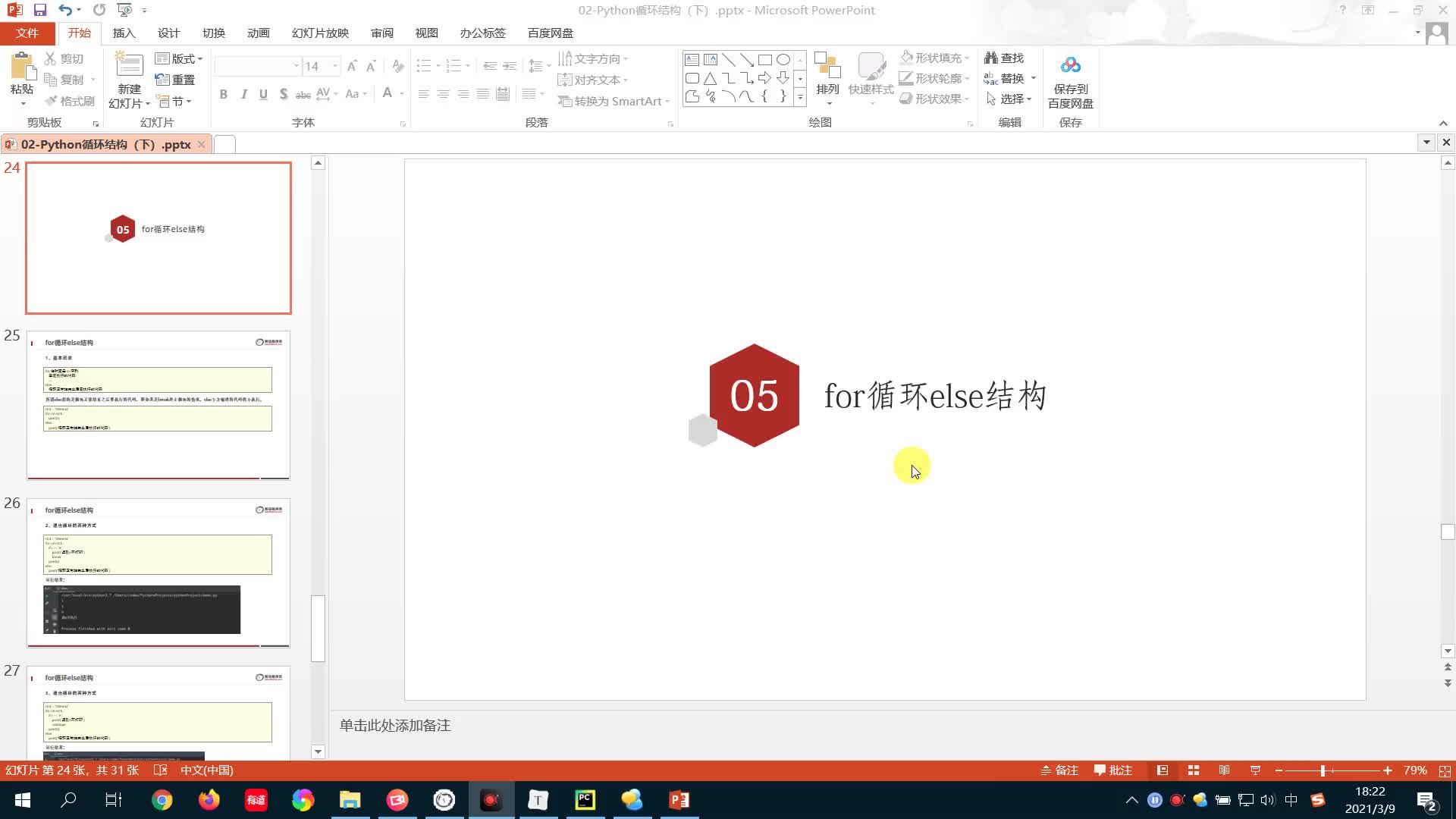The image size is (1456, 819).
Task: Open the font name dropdown box
Action: (296, 67)
